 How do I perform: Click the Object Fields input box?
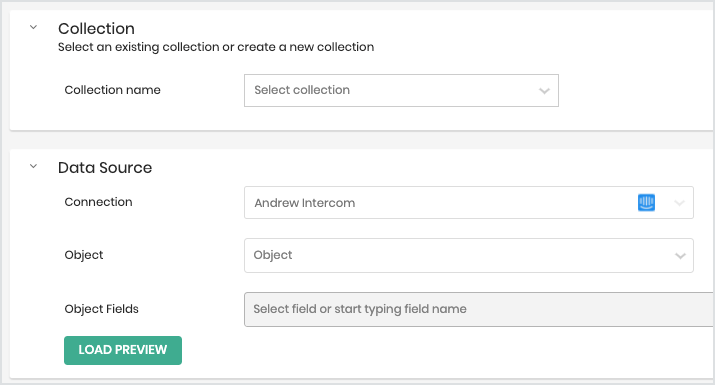pos(479,309)
